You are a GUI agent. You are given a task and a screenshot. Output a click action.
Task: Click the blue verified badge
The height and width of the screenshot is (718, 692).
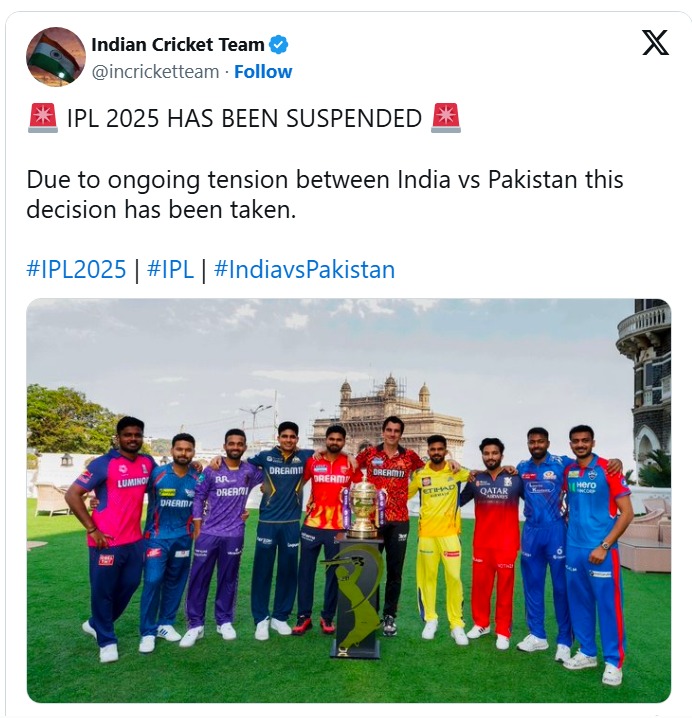pyautogui.click(x=278, y=45)
